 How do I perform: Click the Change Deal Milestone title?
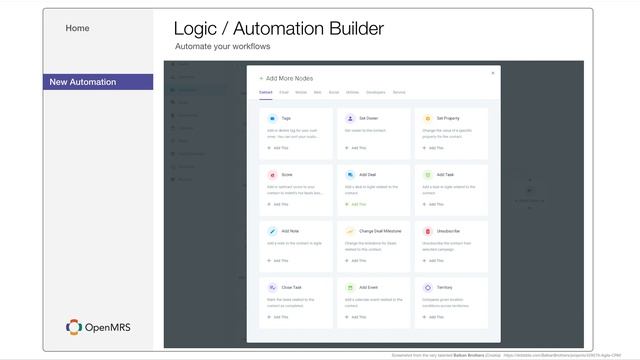pos(380,231)
